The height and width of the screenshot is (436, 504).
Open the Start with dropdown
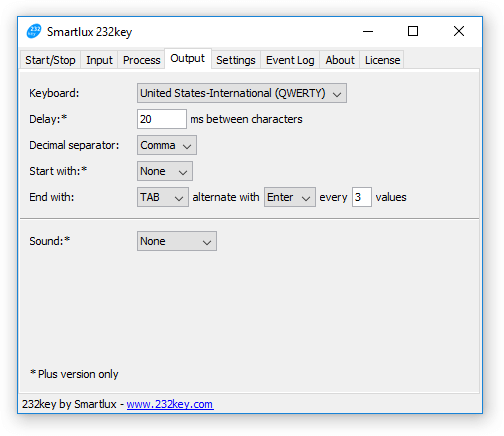(x=165, y=171)
